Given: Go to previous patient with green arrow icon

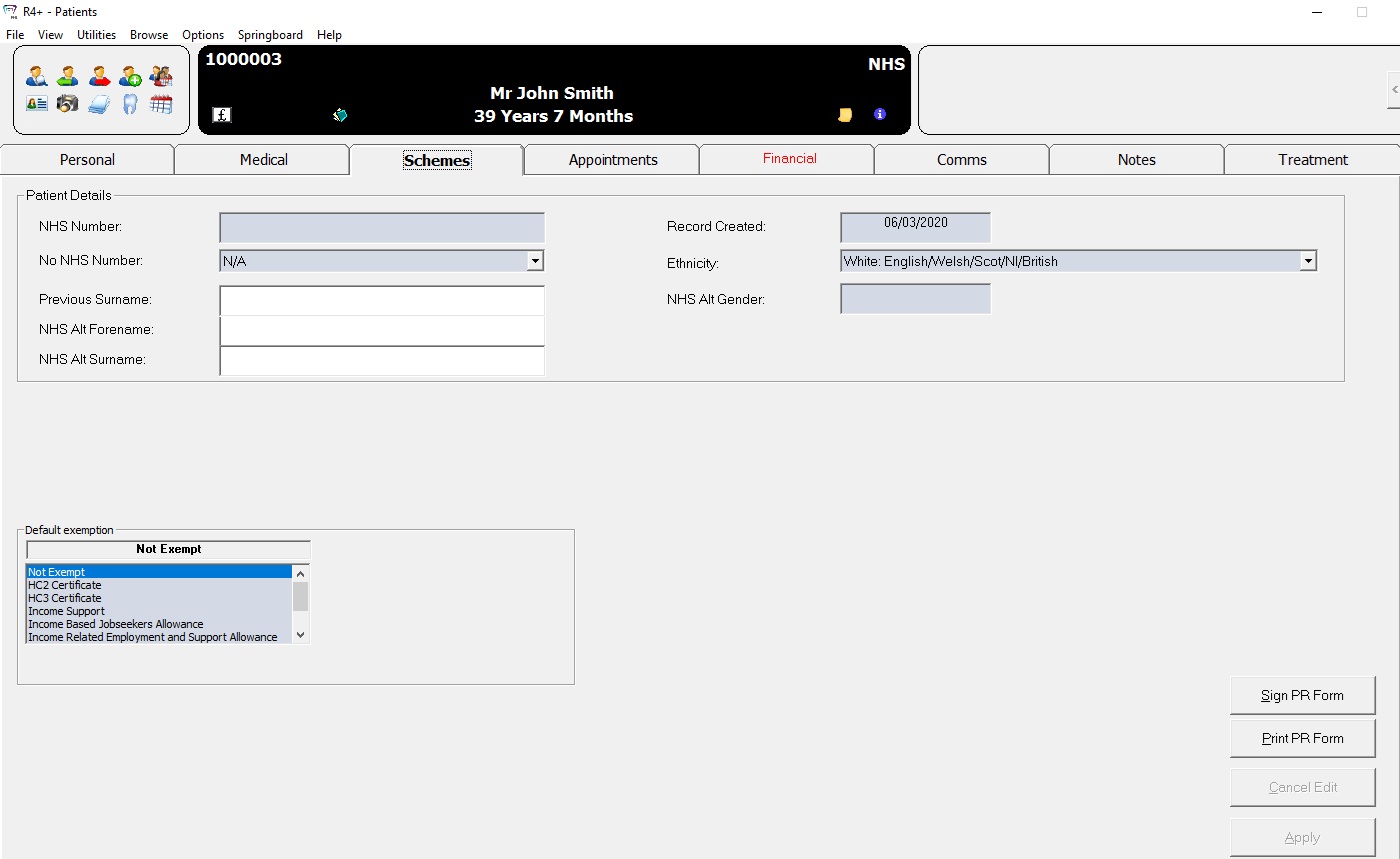Looking at the screenshot, I should click(68, 76).
